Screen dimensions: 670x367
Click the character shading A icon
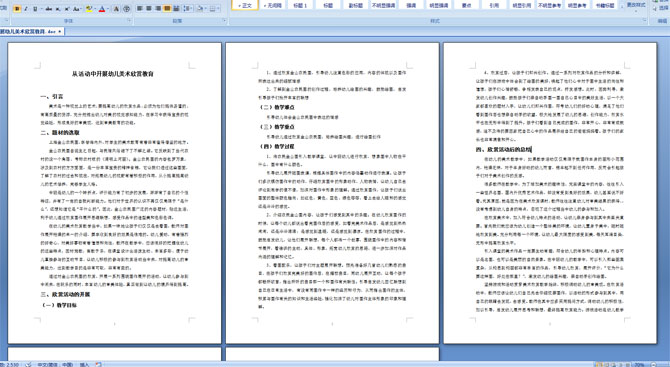coord(116,9)
